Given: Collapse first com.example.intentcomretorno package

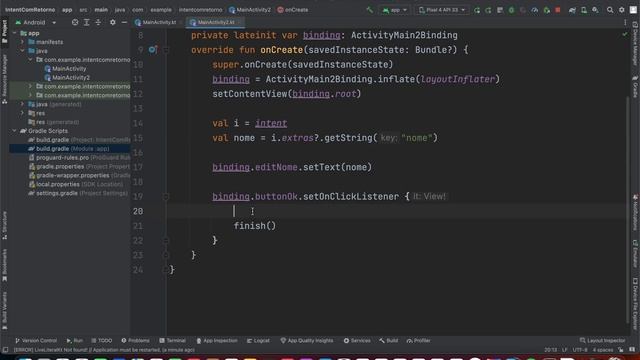Looking at the screenshot, I should 30,60.
